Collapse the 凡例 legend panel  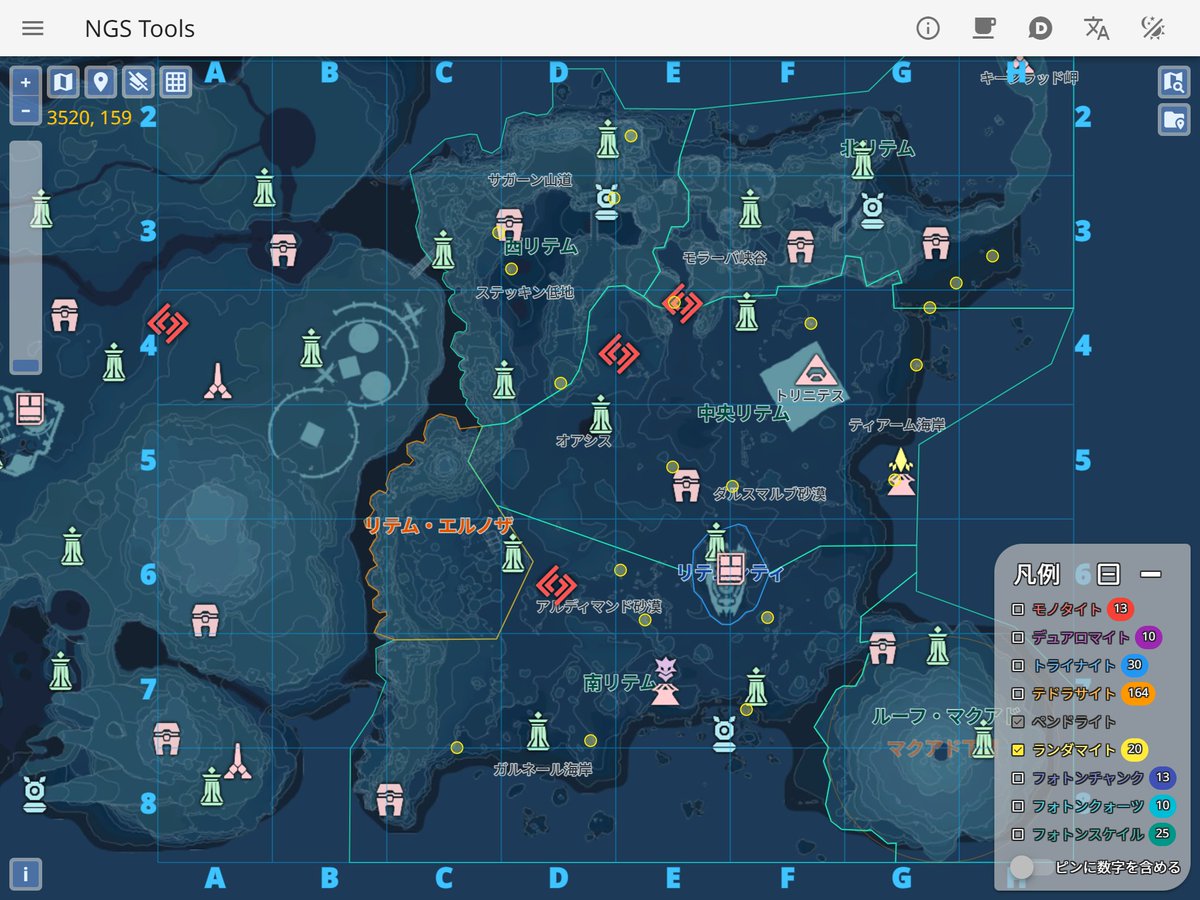click(1151, 574)
